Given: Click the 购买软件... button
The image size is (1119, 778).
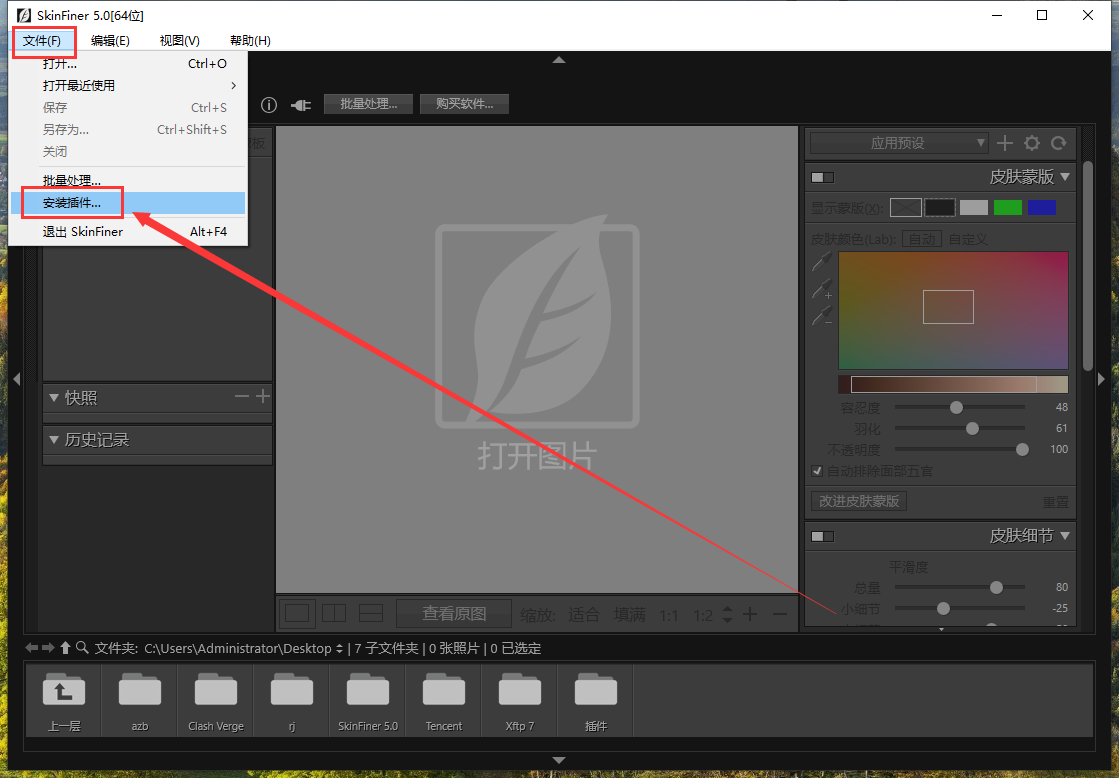Looking at the screenshot, I should click(x=464, y=104).
